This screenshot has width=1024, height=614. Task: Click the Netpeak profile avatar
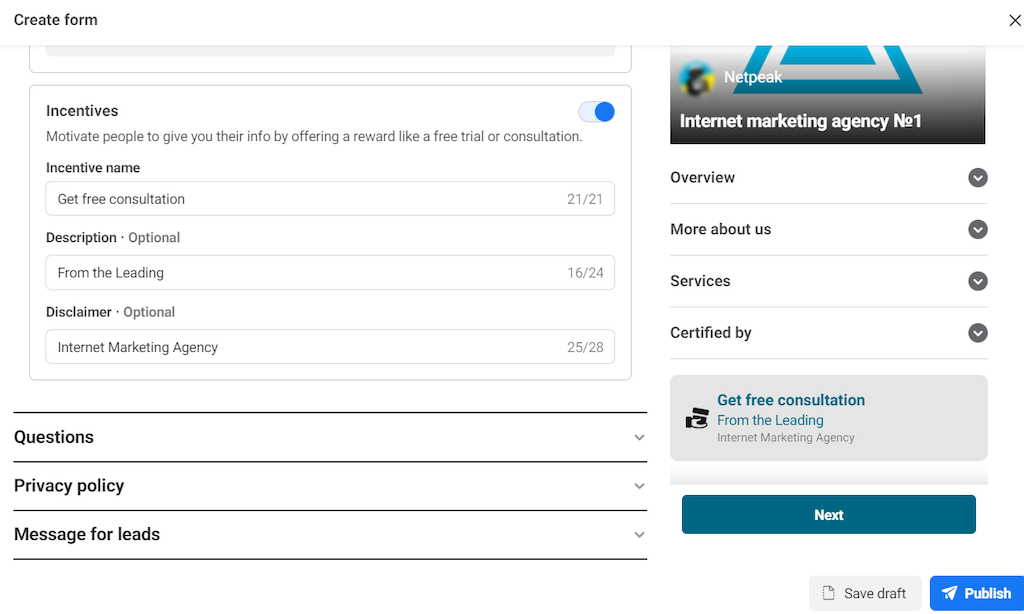pyautogui.click(x=696, y=78)
